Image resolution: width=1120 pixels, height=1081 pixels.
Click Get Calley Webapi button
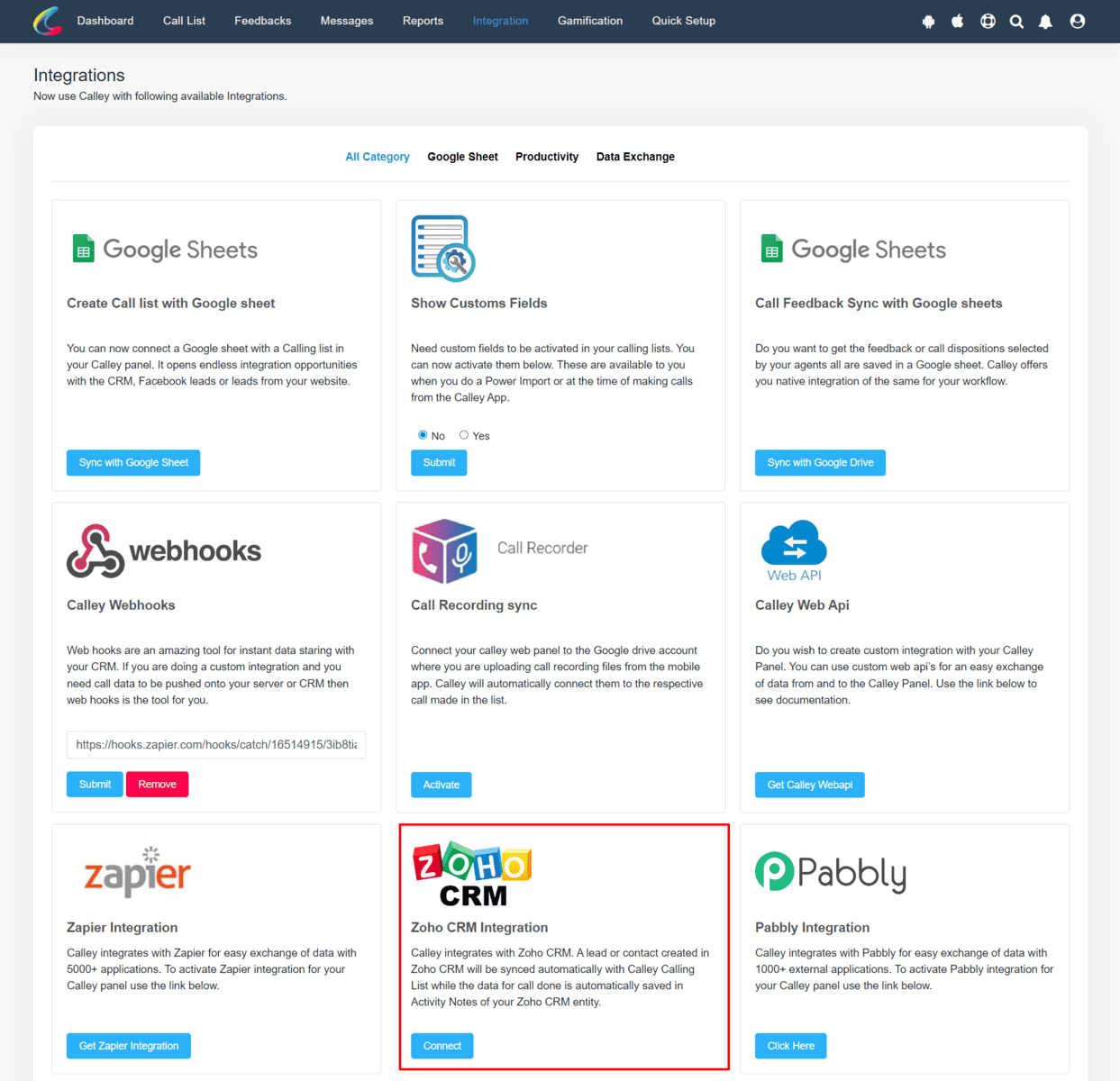(810, 785)
